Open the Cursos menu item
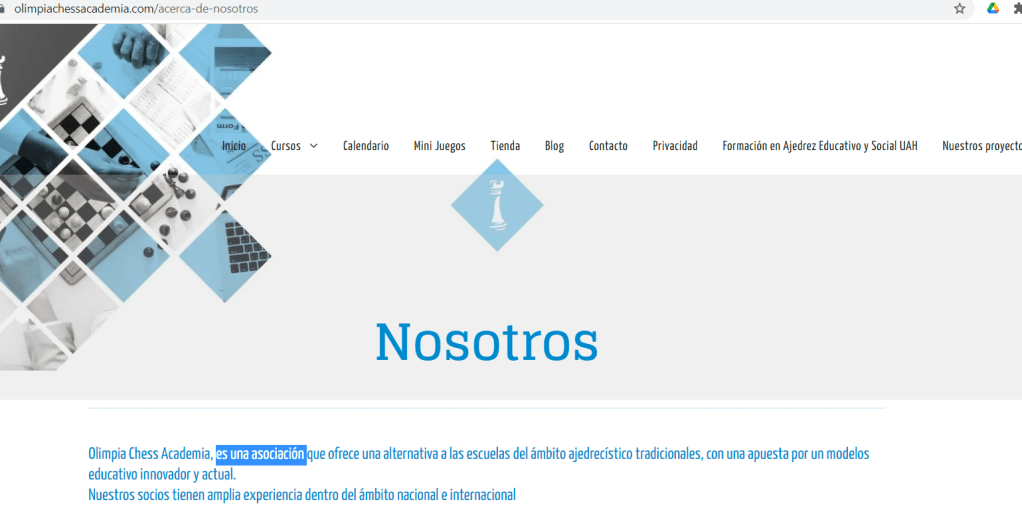The image size is (1022, 514). tap(286, 146)
